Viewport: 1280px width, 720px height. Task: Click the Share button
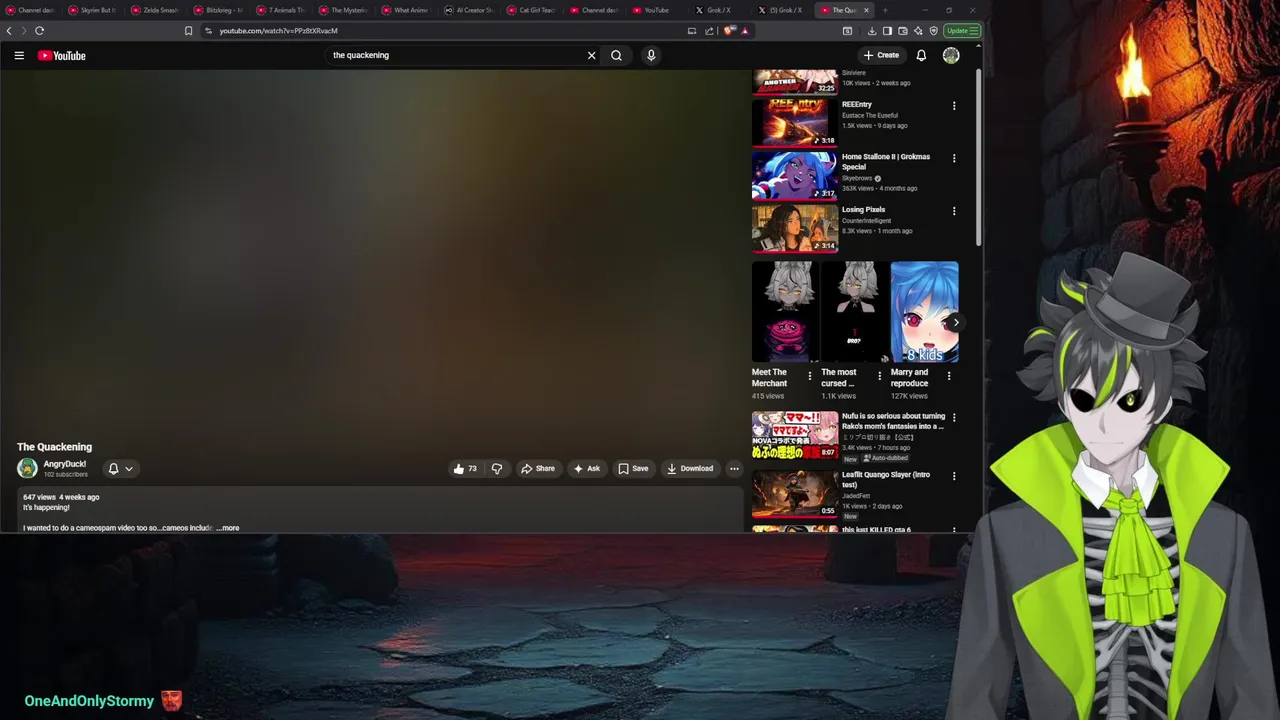click(538, 468)
